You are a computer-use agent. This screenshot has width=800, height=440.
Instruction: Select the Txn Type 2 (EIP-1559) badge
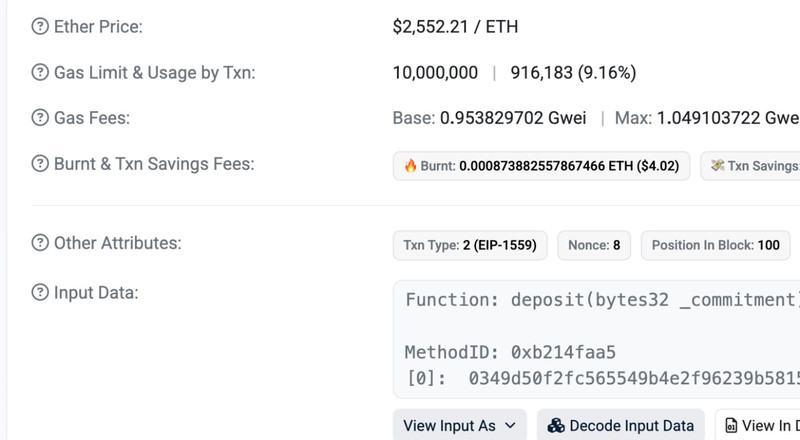point(470,245)
